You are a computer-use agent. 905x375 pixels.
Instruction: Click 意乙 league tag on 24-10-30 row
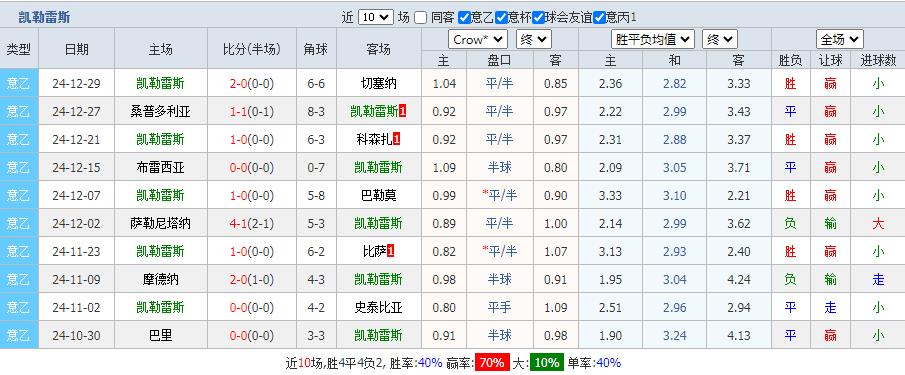click(x=18, y=335)
